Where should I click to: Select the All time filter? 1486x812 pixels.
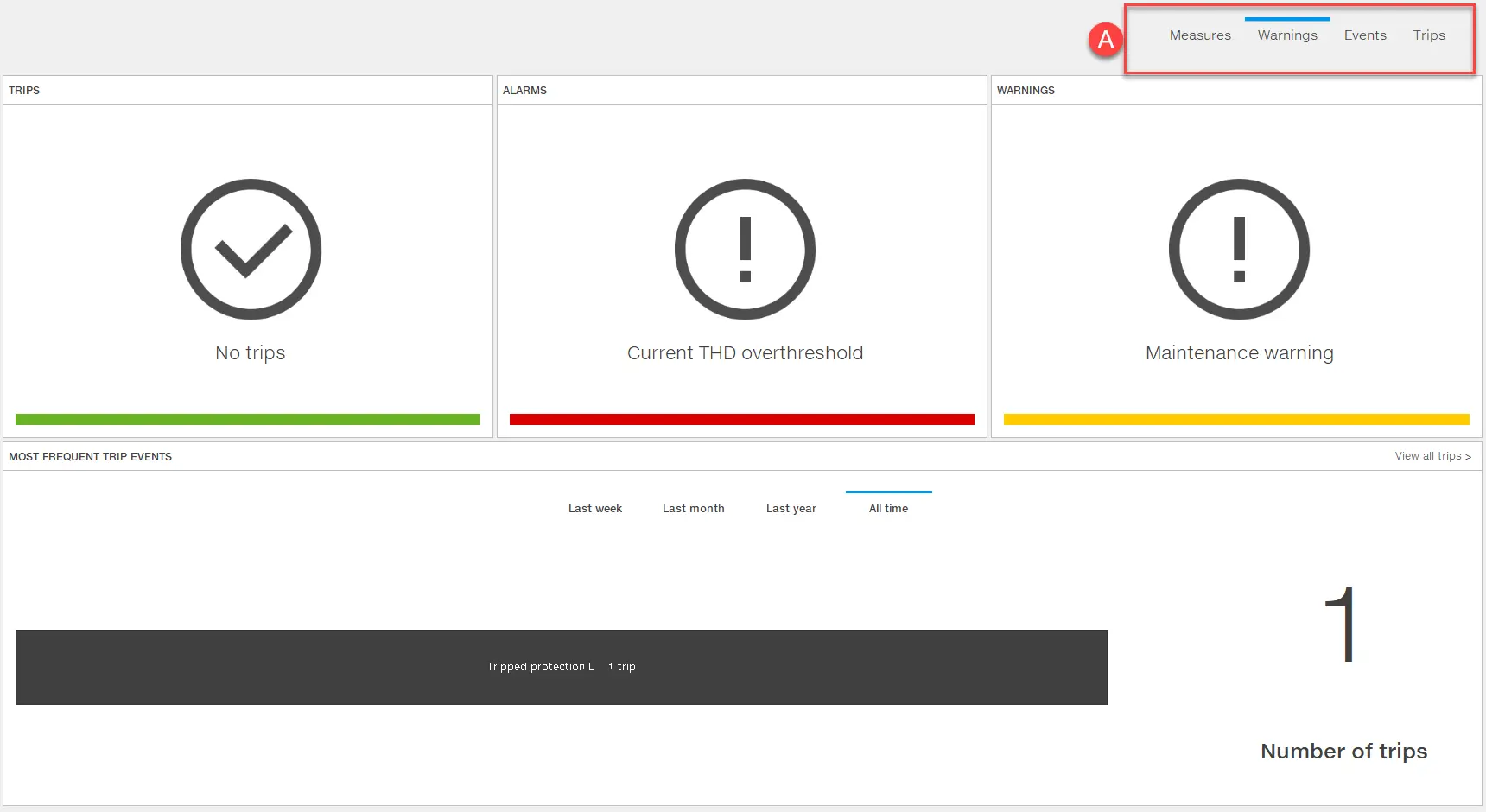click(888, 509)
